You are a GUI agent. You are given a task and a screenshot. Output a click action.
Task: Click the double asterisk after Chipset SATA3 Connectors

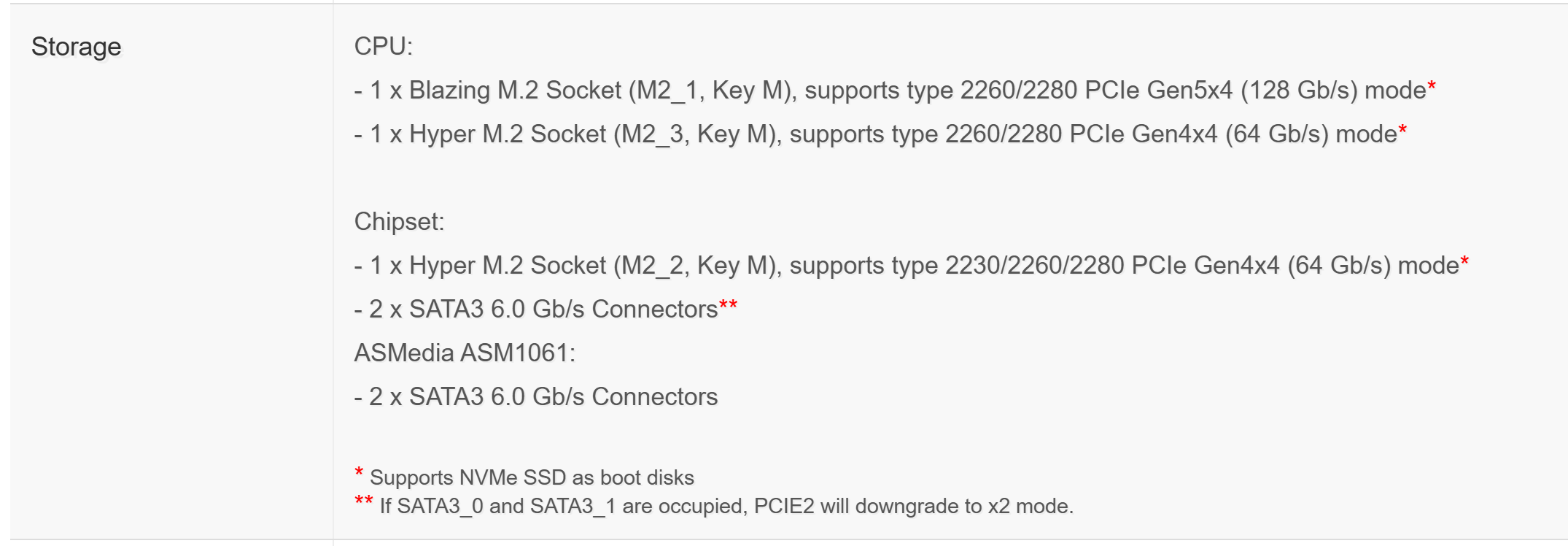click(728, 307)
